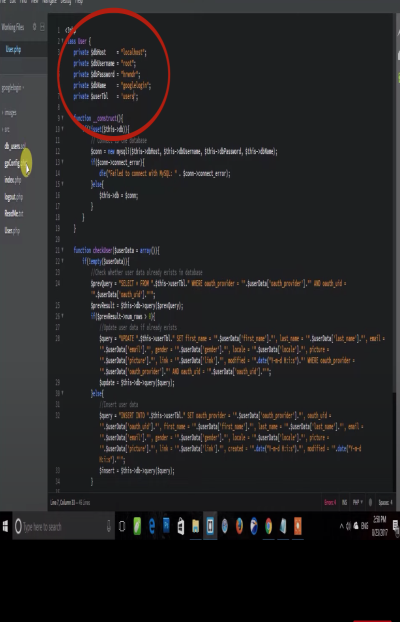Collapse the isset block fold at line 10
The image size is (400, 622).
pyautogui.click(x=63, y=129)
